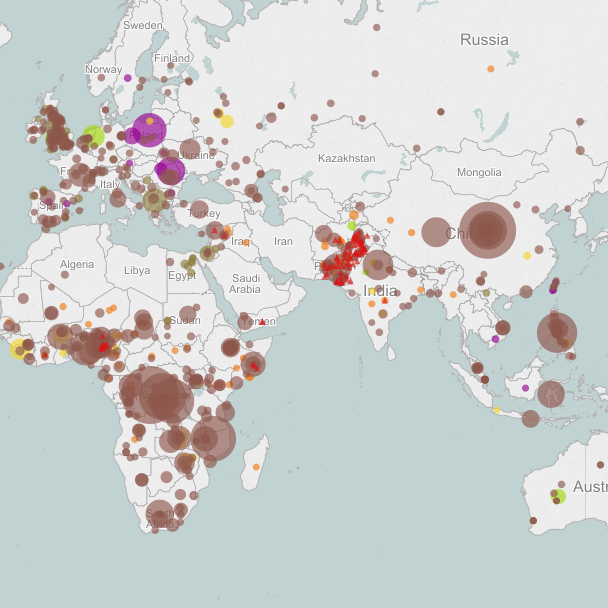Click the Mongolia country label
The image size is (608, 608).
pos(478,172)
